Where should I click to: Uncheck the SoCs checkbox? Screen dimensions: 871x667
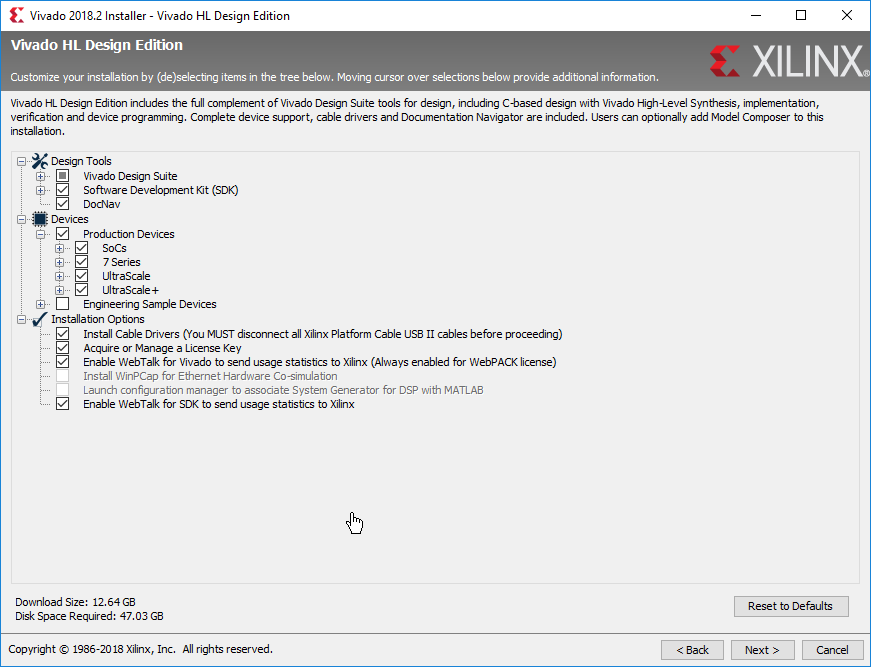tap(82, 248)
